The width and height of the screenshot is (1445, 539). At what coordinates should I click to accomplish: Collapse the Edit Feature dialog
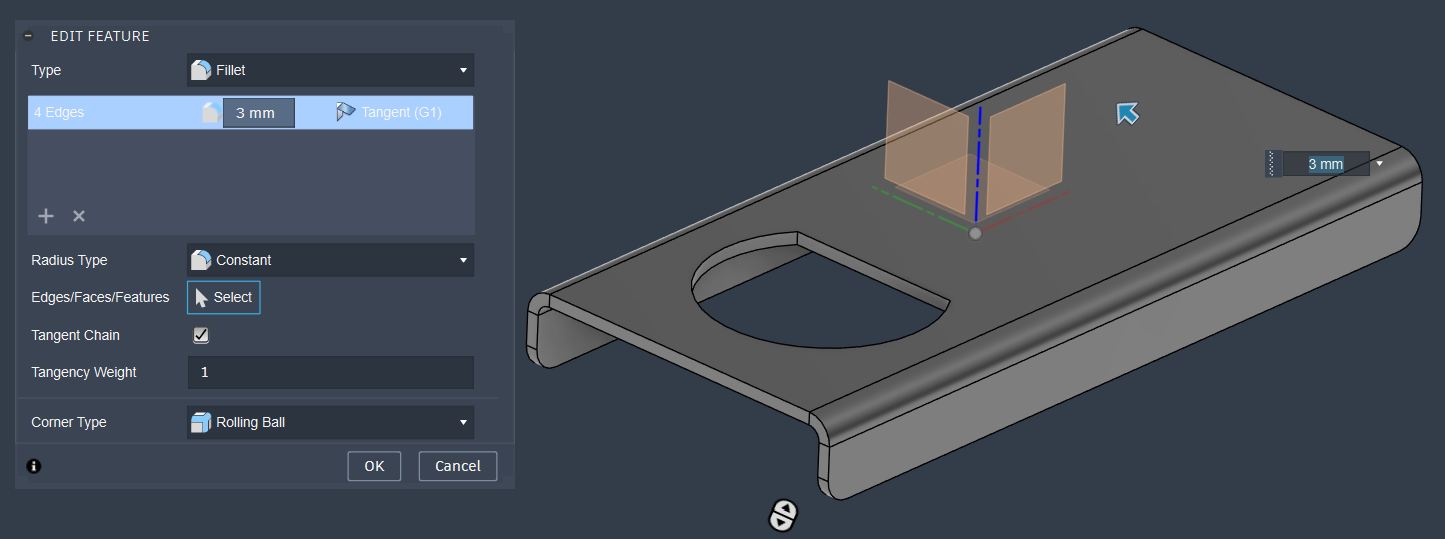click(29, 36)
